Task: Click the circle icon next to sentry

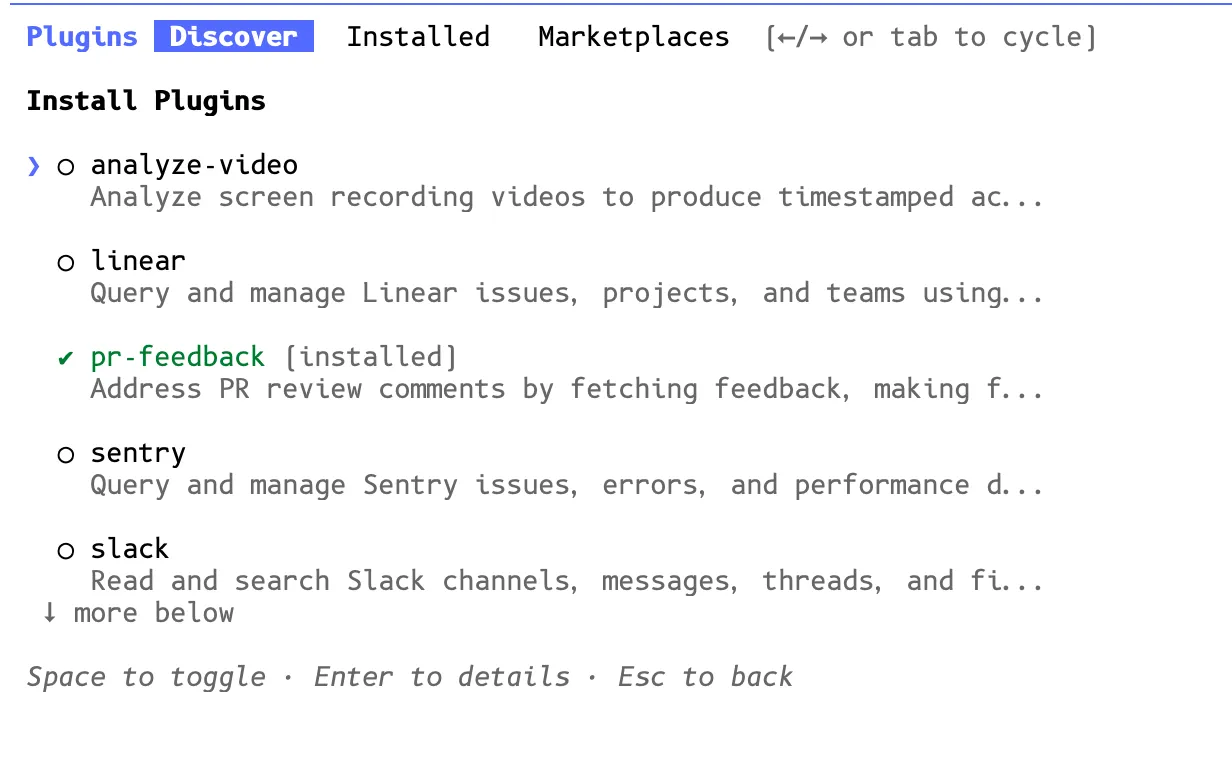Action: 65,454
